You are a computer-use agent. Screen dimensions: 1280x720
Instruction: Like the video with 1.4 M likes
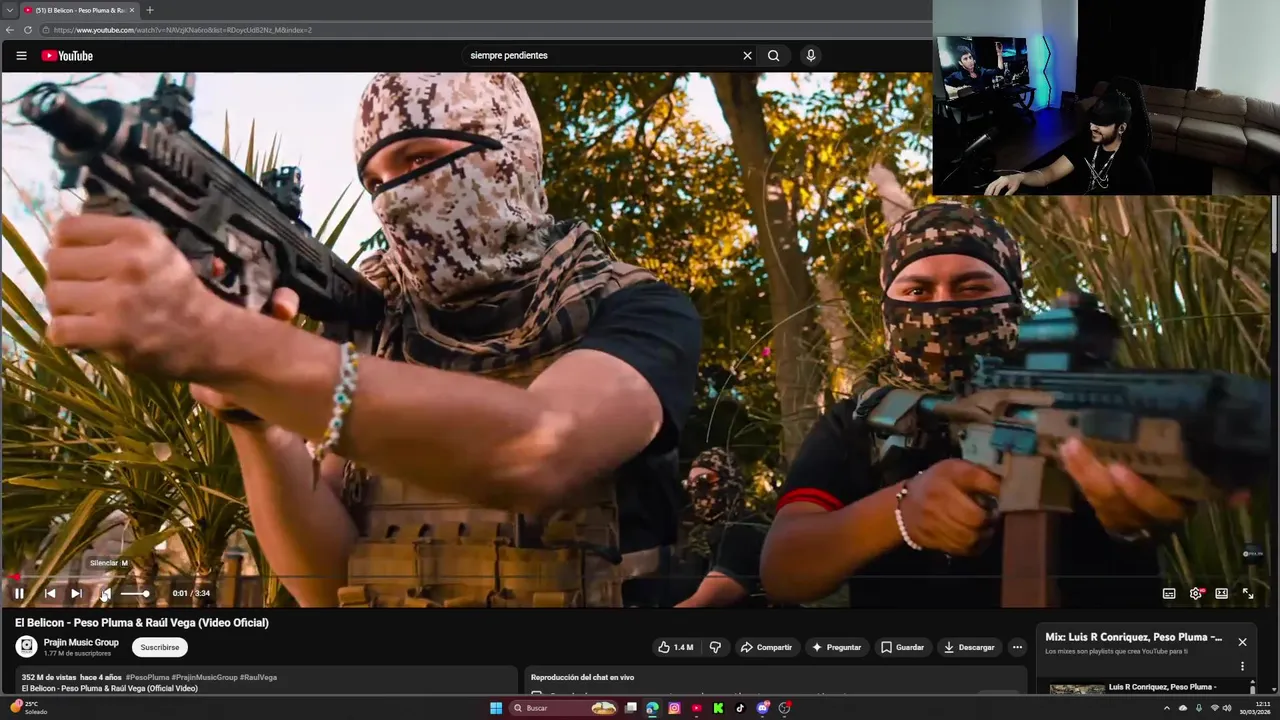675,647
